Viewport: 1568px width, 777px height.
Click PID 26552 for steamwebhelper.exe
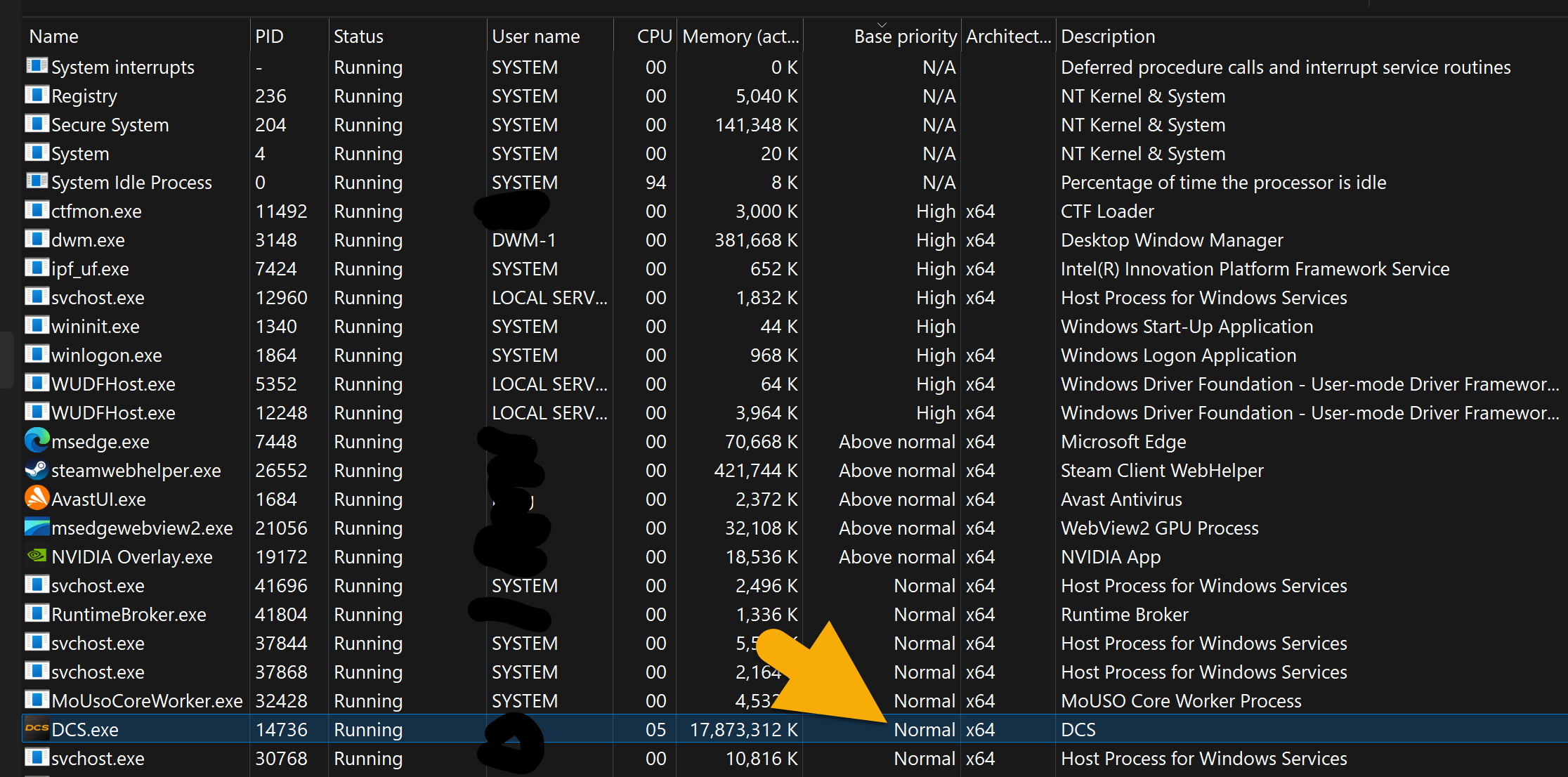[281, 471]
